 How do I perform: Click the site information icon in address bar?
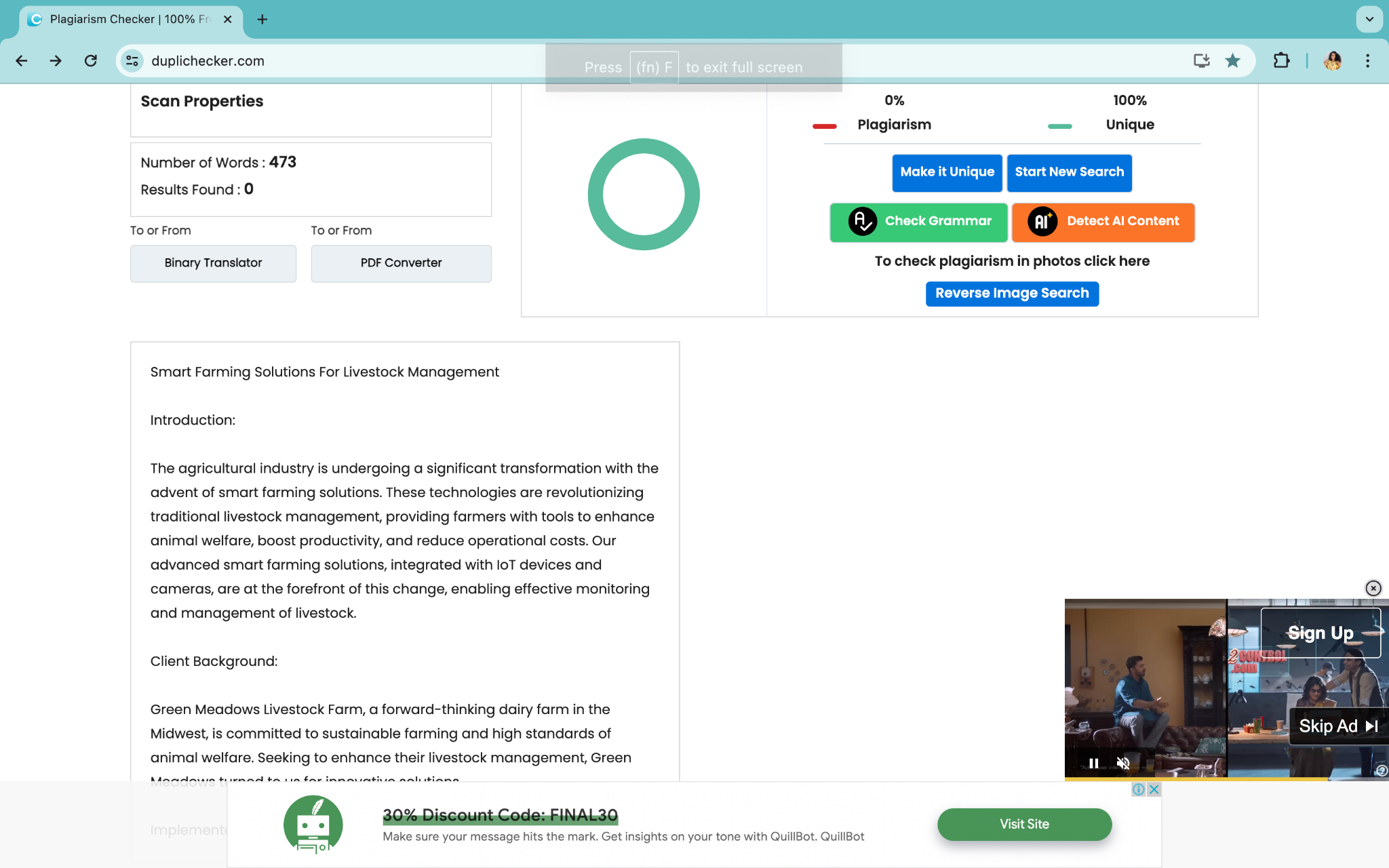(132, 60)
